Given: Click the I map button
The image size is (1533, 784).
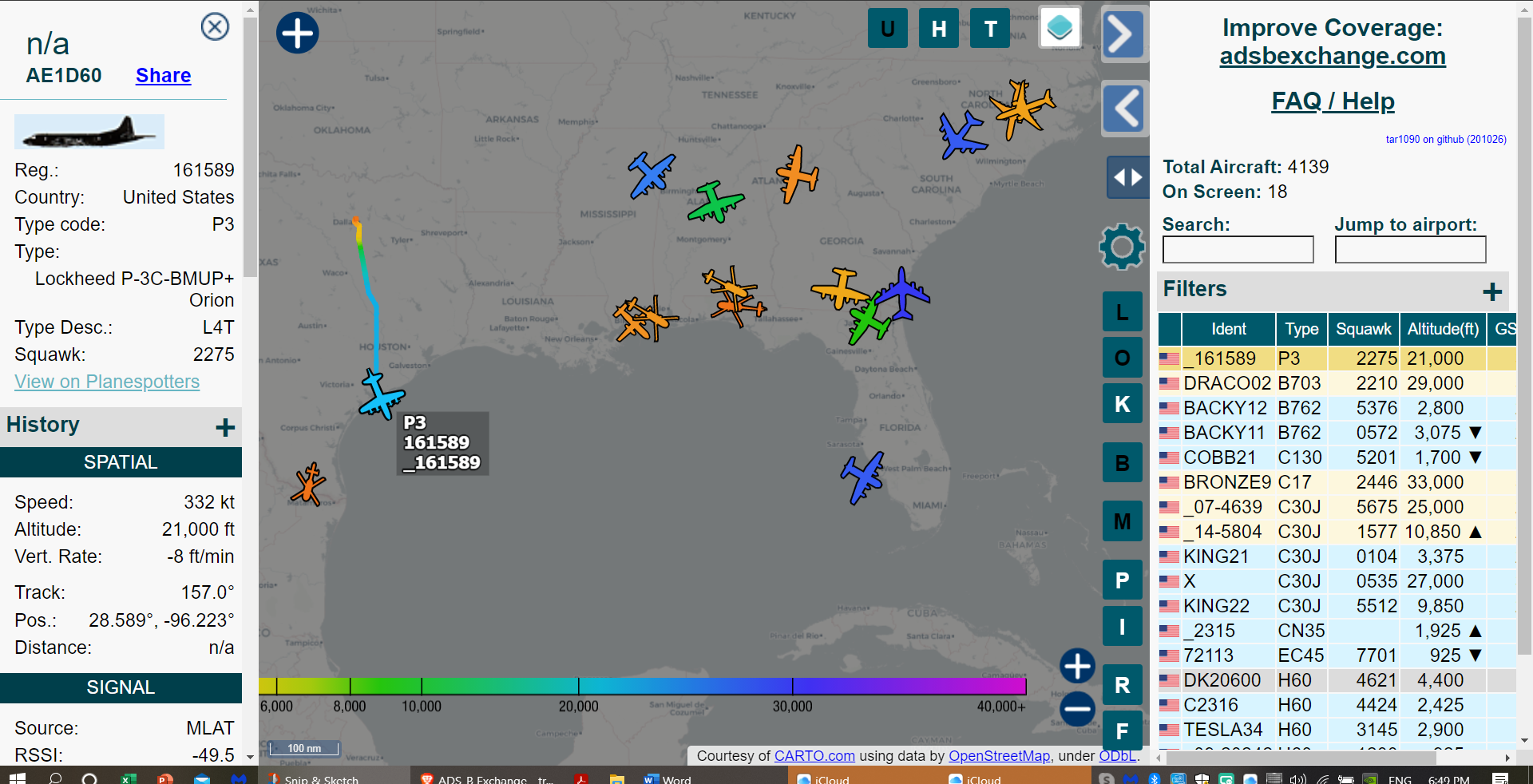Looking at the screenshot, I should [x=1122, y=627].
